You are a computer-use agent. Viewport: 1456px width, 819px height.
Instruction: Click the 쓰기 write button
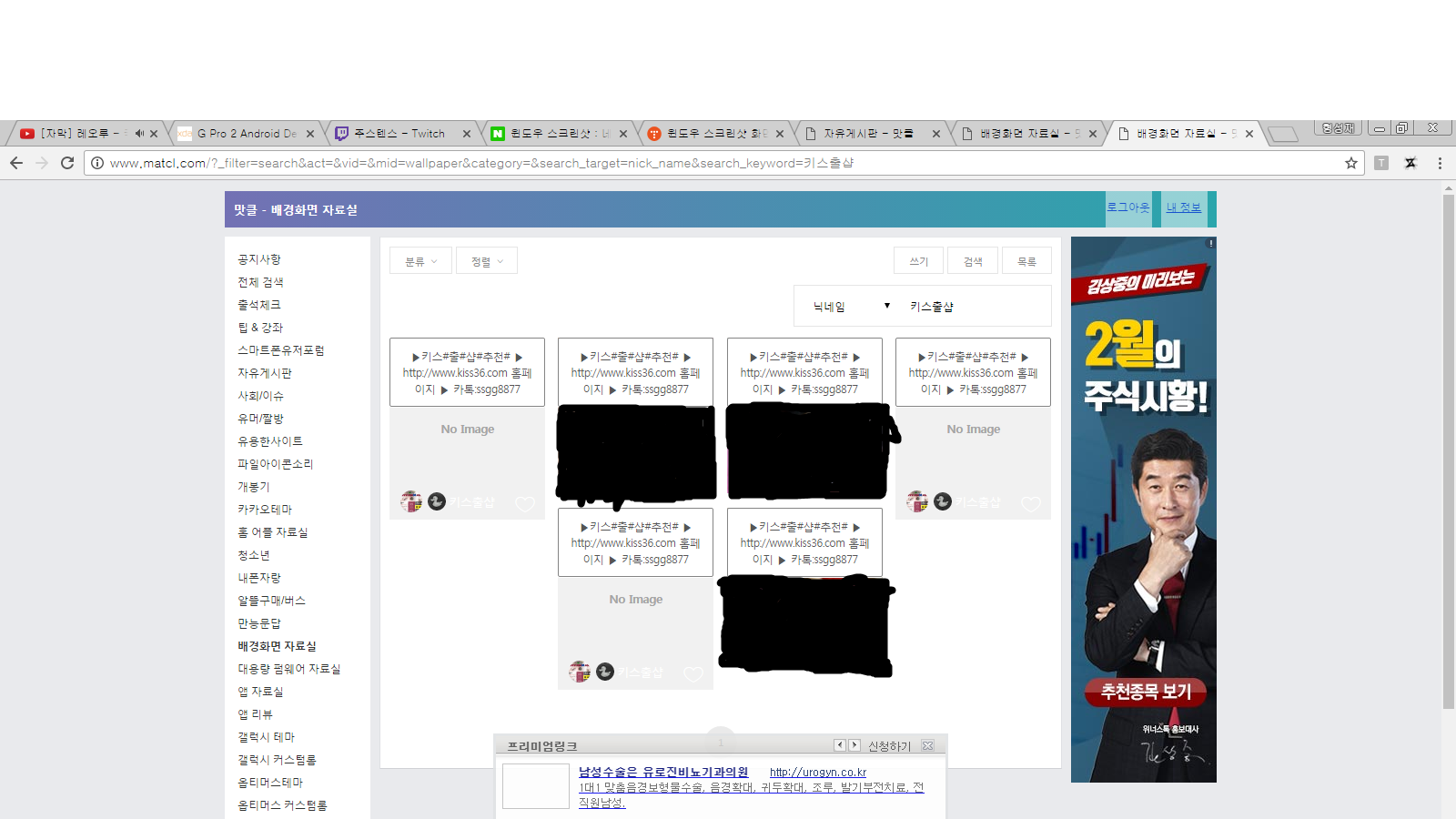(x=919, y=261)
